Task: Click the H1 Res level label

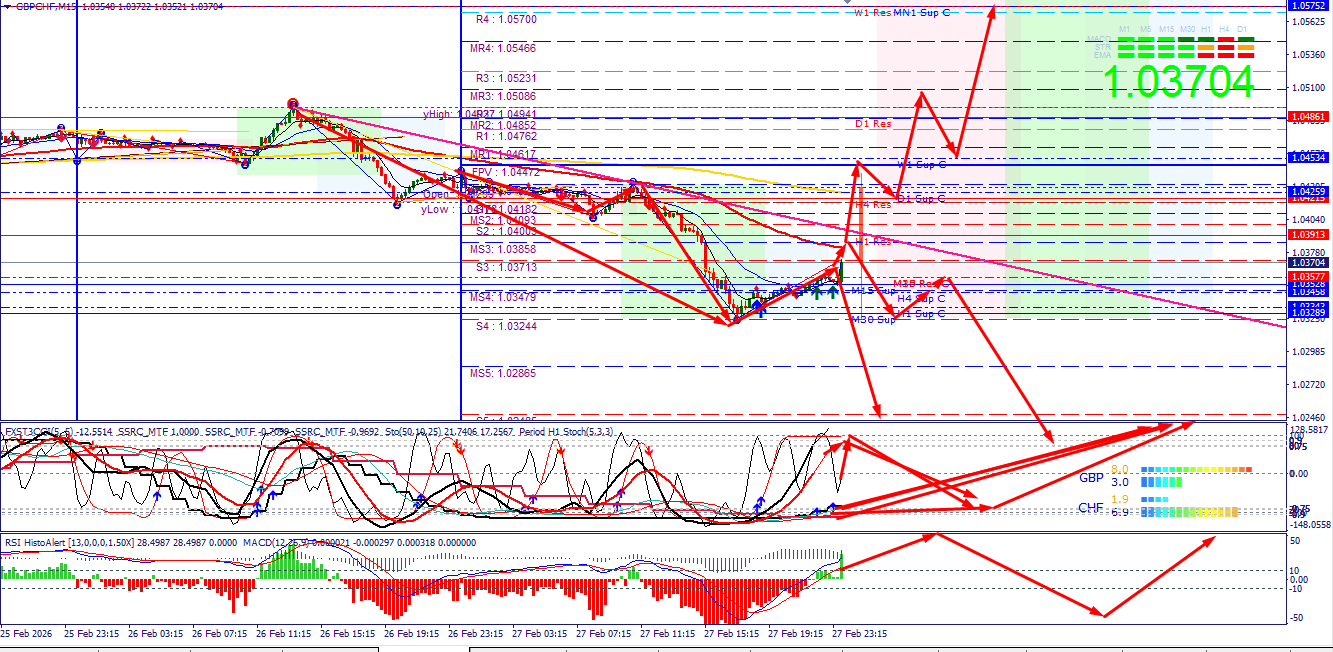Action: 873,242
